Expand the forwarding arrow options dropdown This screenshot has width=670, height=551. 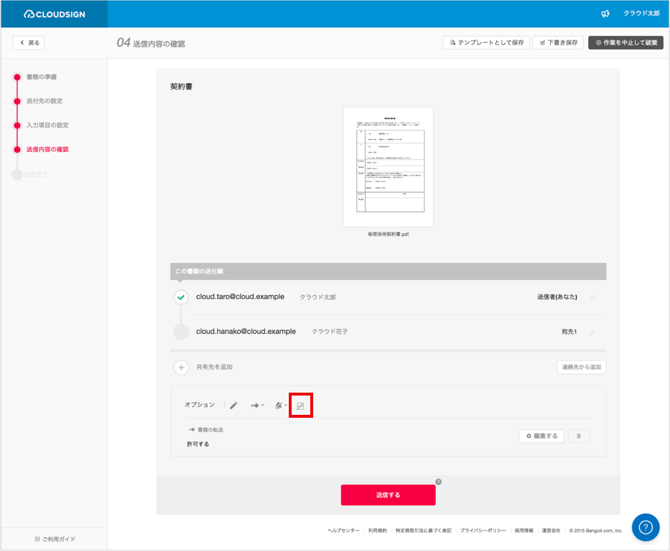(258, 405)
